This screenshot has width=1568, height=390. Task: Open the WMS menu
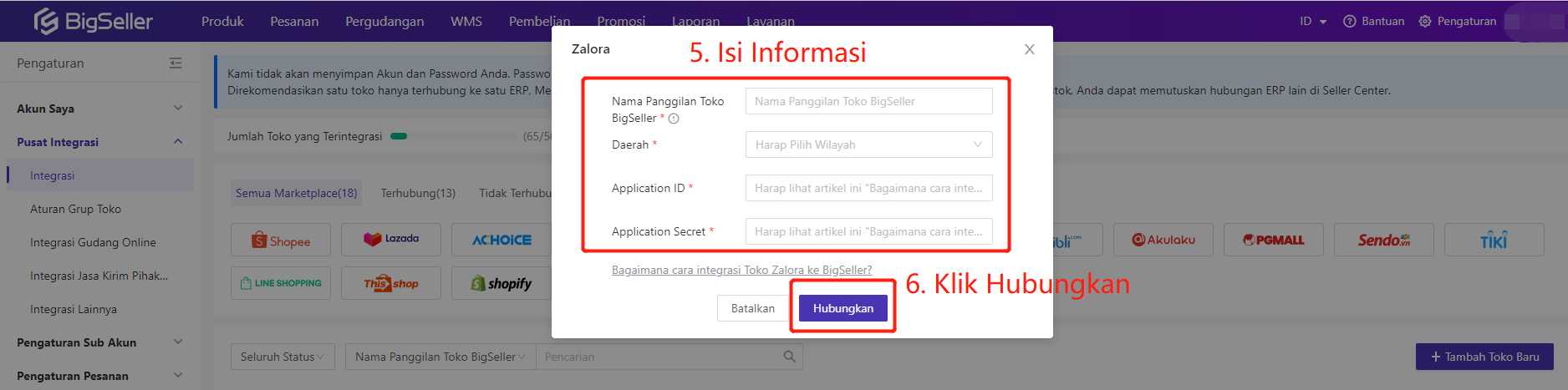[x=466, y=21]
